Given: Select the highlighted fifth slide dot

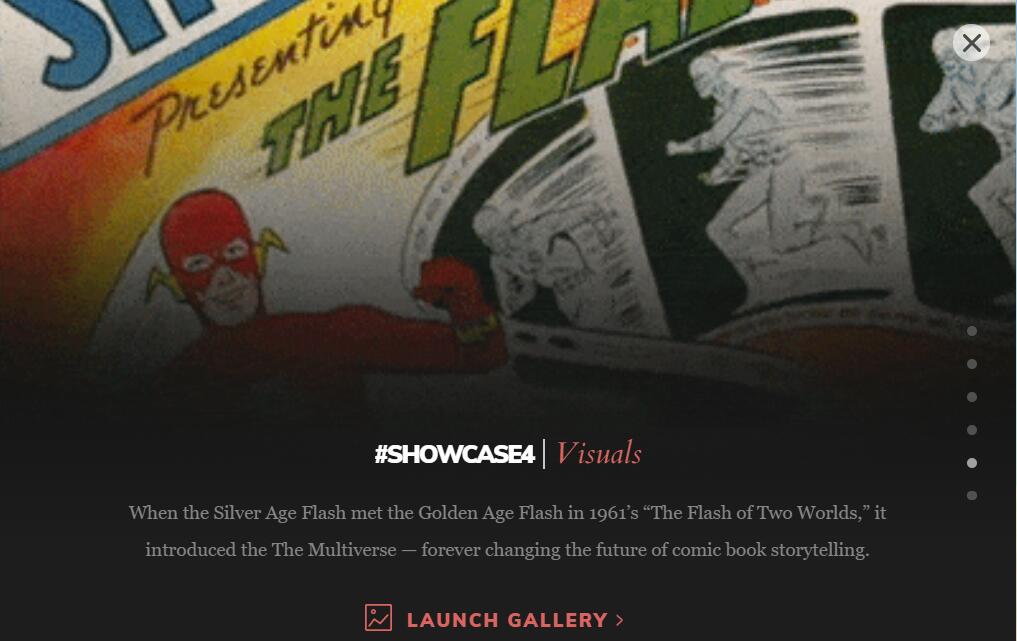Looking at the screenshot, I should (972, 463).
